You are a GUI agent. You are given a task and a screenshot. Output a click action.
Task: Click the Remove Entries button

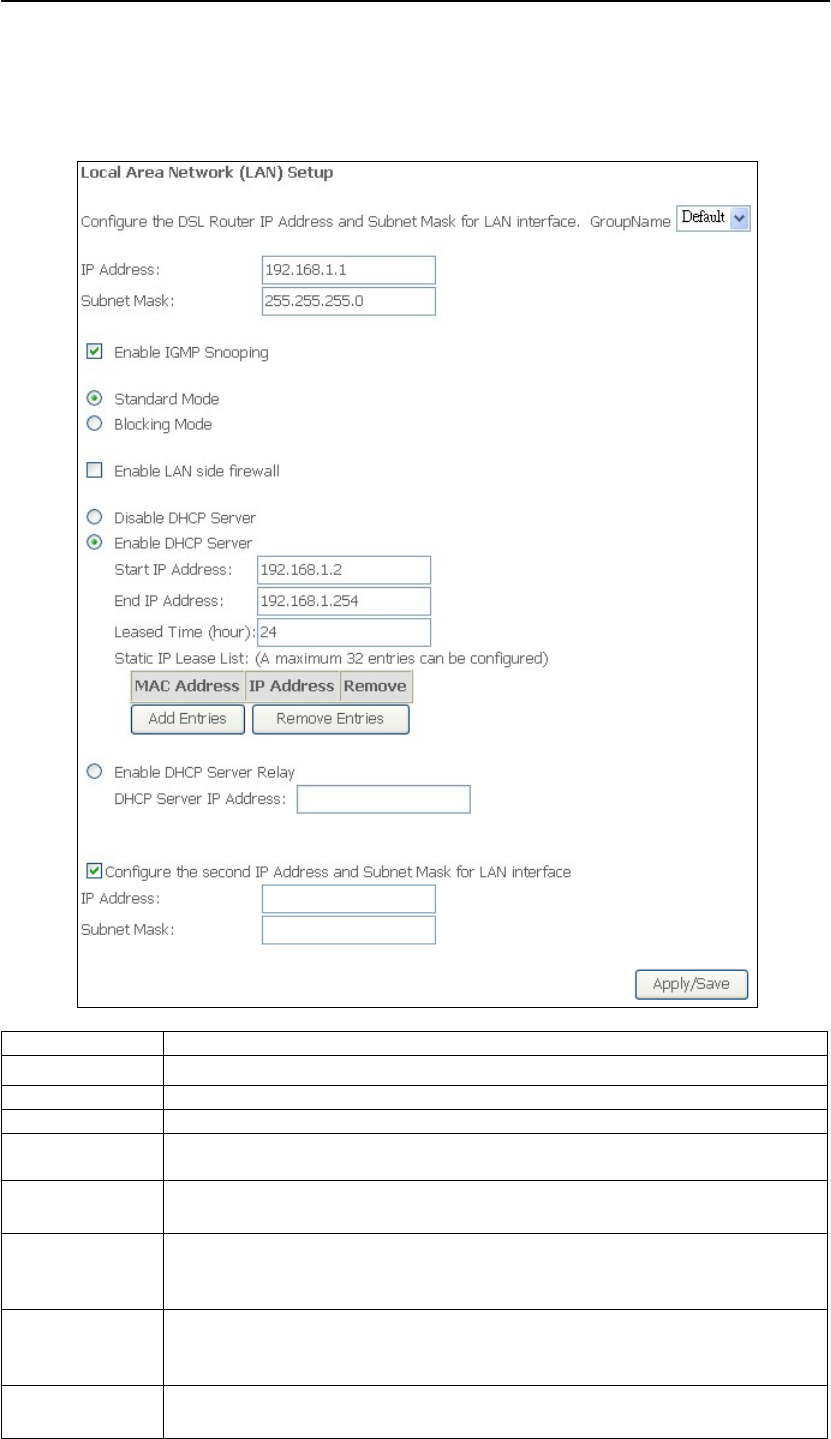pos(331,719)
